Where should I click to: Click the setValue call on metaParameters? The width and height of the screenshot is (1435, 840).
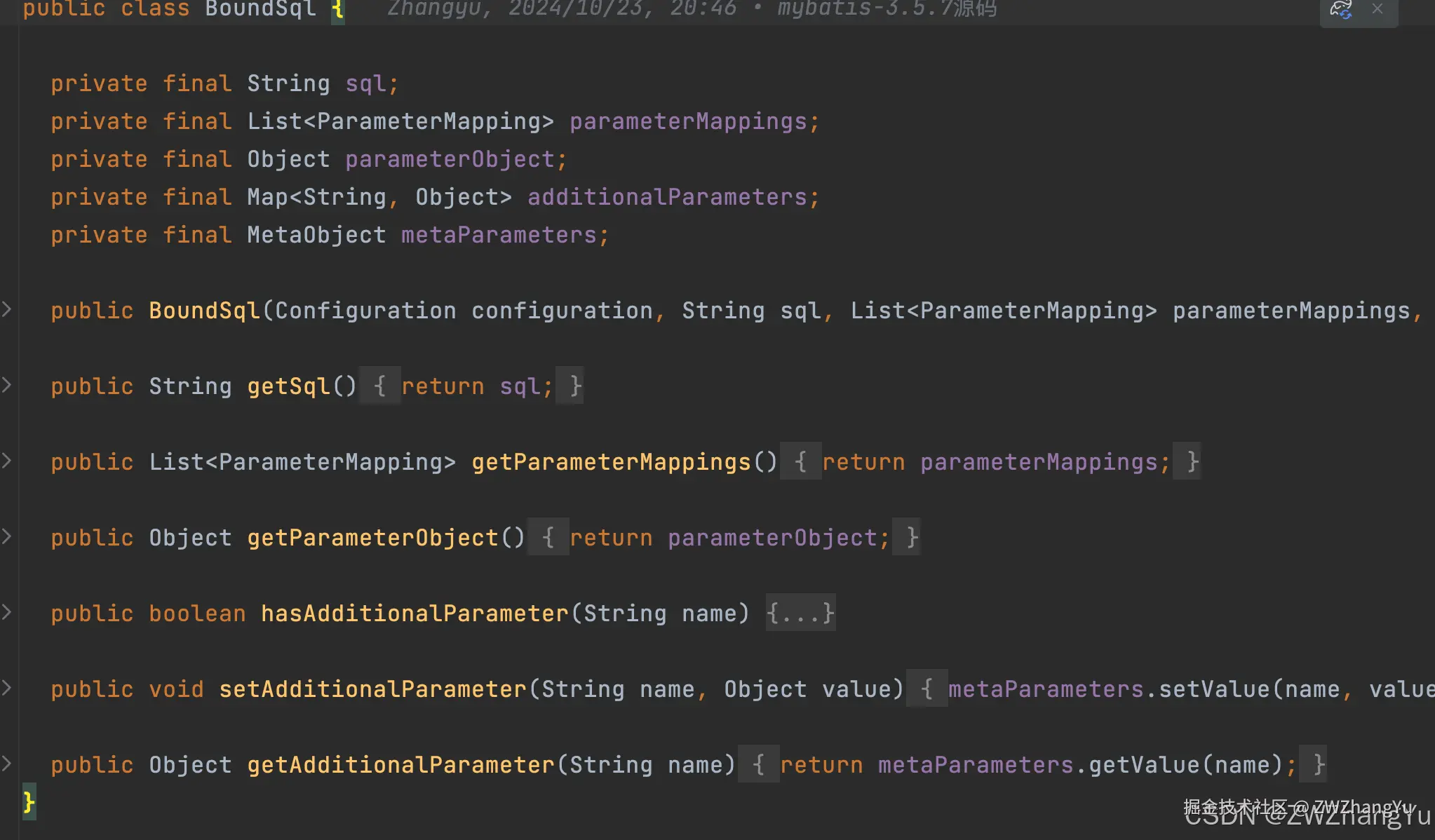pyautogui.click(x=1213, y=689)
